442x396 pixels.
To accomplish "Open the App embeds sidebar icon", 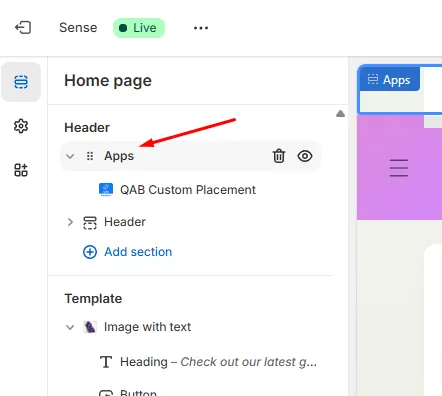I will (x=21, y=170).
